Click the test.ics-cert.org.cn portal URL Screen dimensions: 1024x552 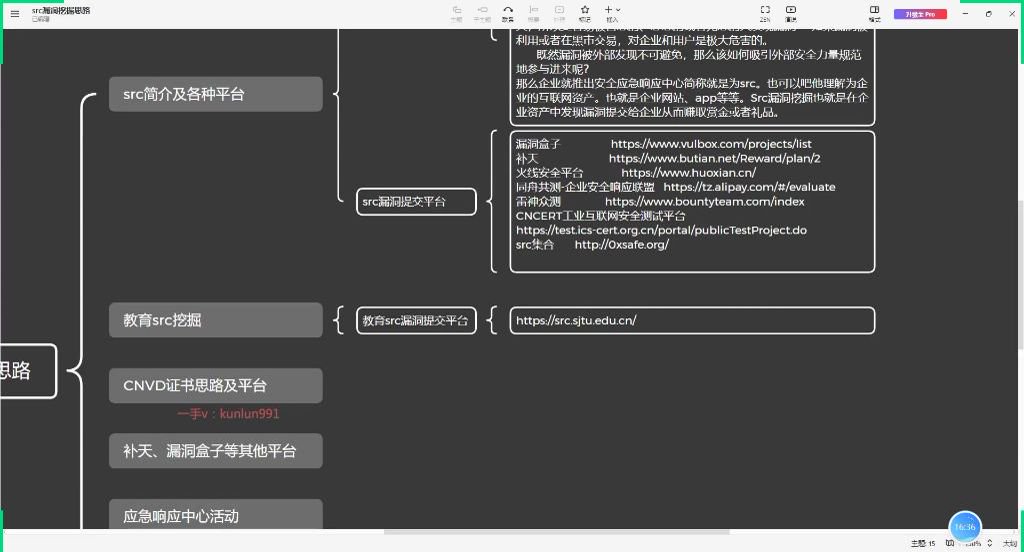point(661,230)
